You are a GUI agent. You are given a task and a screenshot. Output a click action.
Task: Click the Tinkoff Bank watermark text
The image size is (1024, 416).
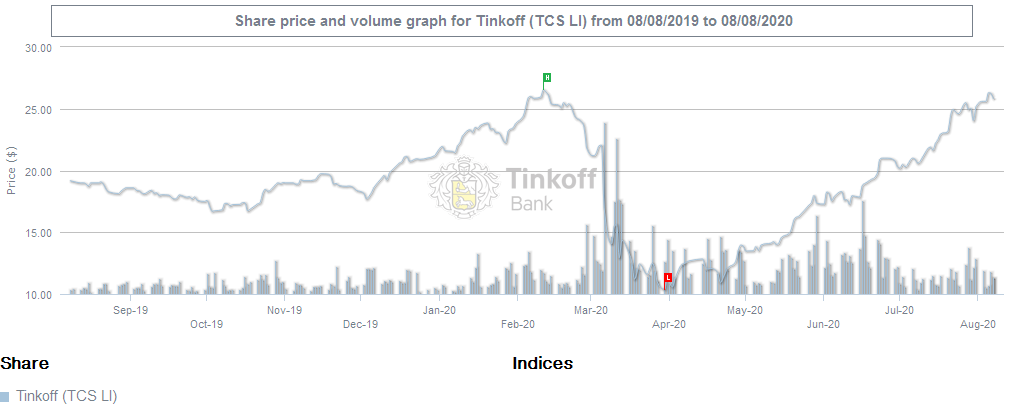pyautogui.click(x=552, y=189)
